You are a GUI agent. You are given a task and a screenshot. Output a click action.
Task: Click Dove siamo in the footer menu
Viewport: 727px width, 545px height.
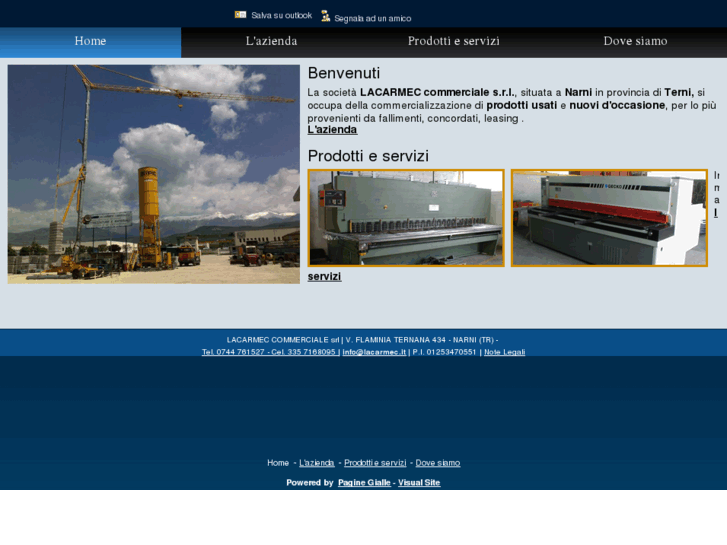coord(438,463)
